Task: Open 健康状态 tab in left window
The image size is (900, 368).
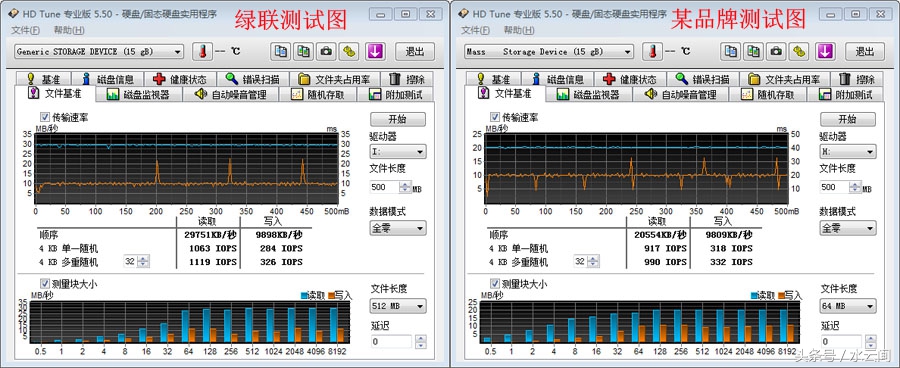Action: (x=181, y=79)
